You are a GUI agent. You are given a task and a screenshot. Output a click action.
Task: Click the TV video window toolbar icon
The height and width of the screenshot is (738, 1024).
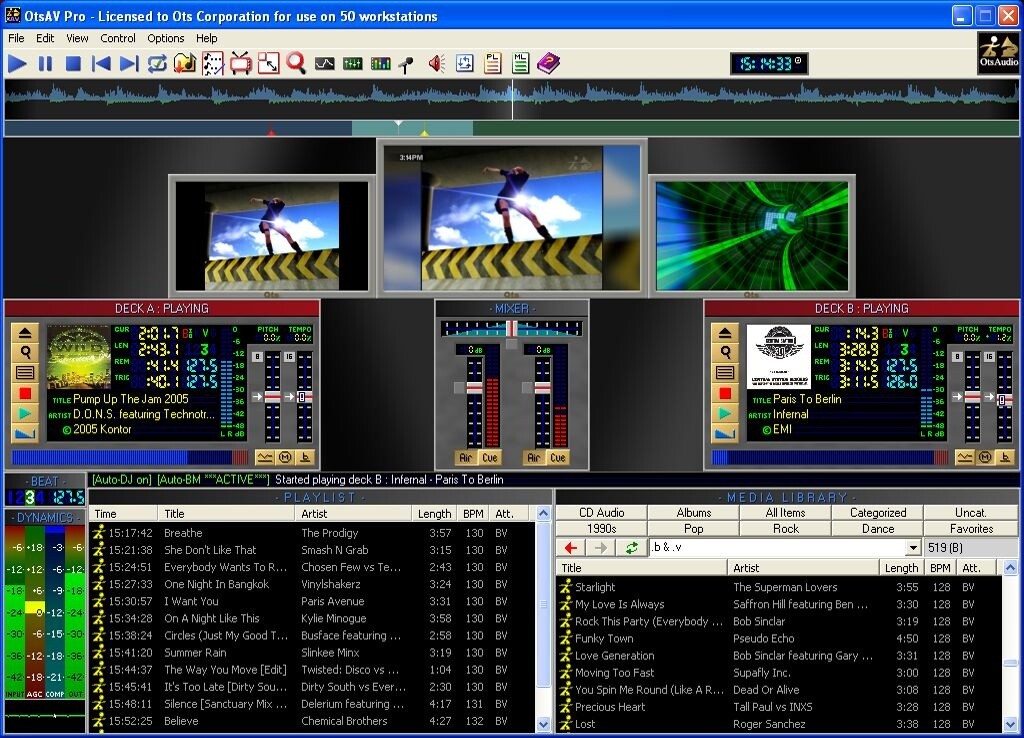240,64
